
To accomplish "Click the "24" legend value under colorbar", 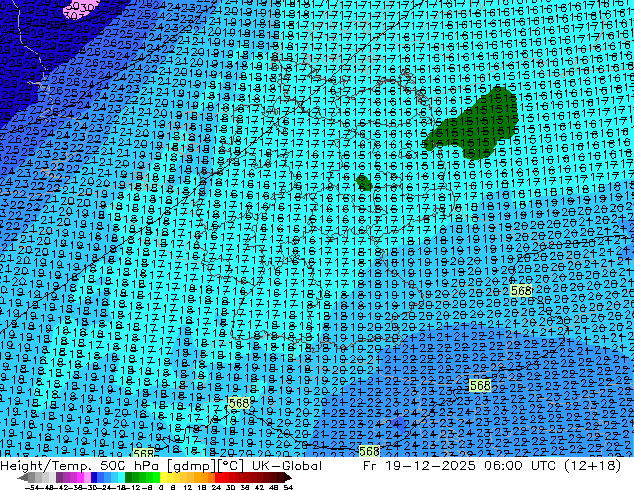I will coord(216,488).
